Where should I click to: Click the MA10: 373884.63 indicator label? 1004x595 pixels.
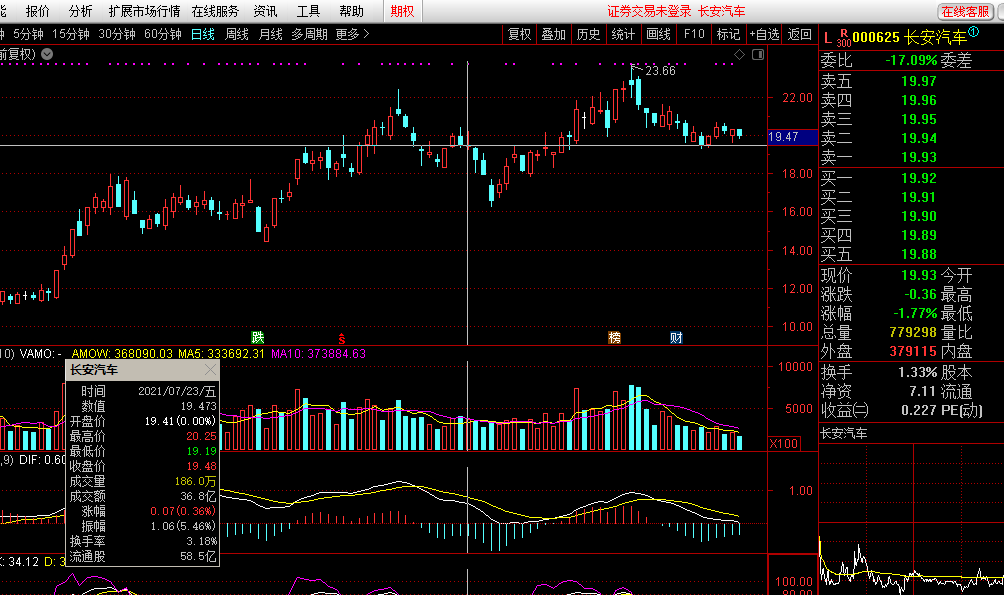[x=318, y=354]
